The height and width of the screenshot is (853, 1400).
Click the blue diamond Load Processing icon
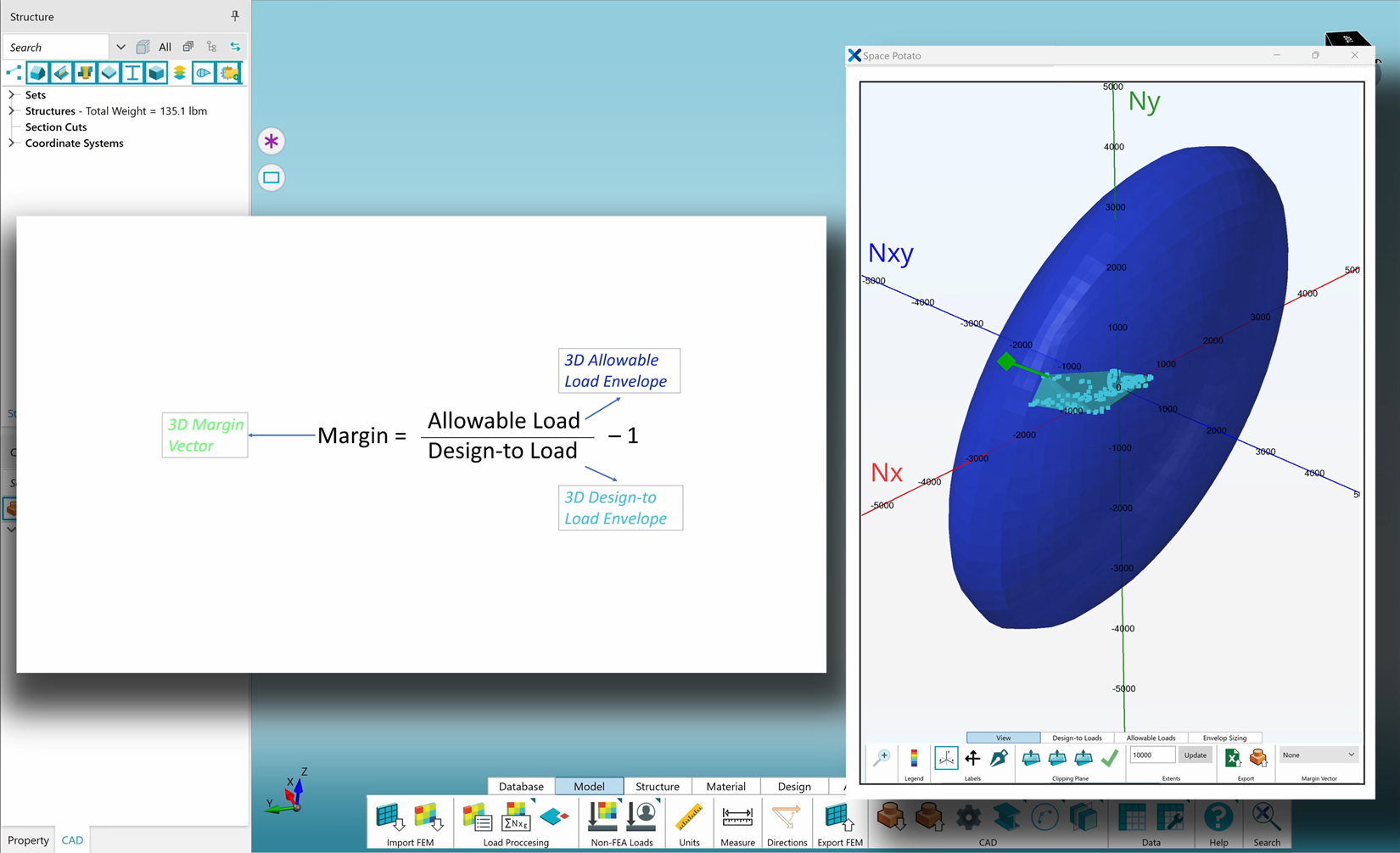click(x=554, y=817)
